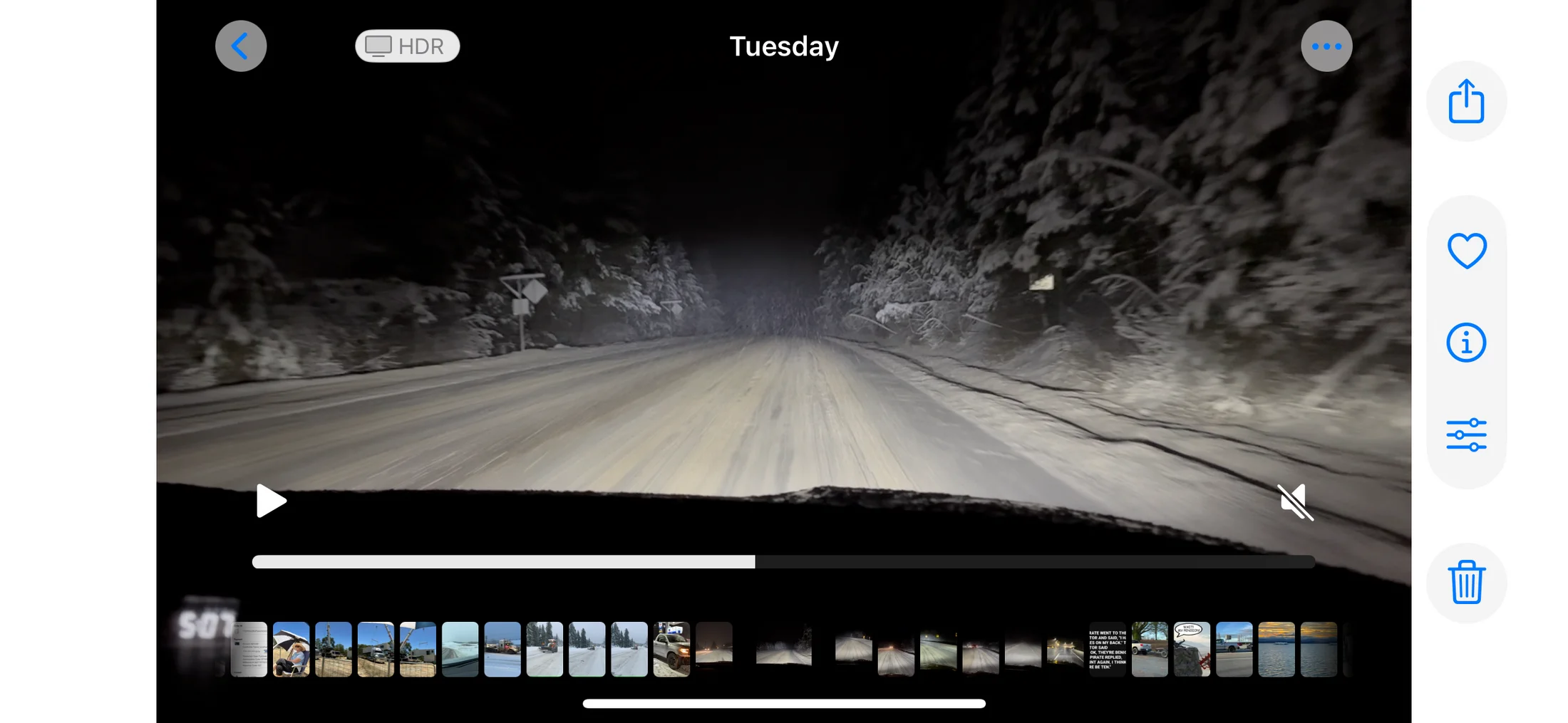Tap the Share icon

(1466, 101)
